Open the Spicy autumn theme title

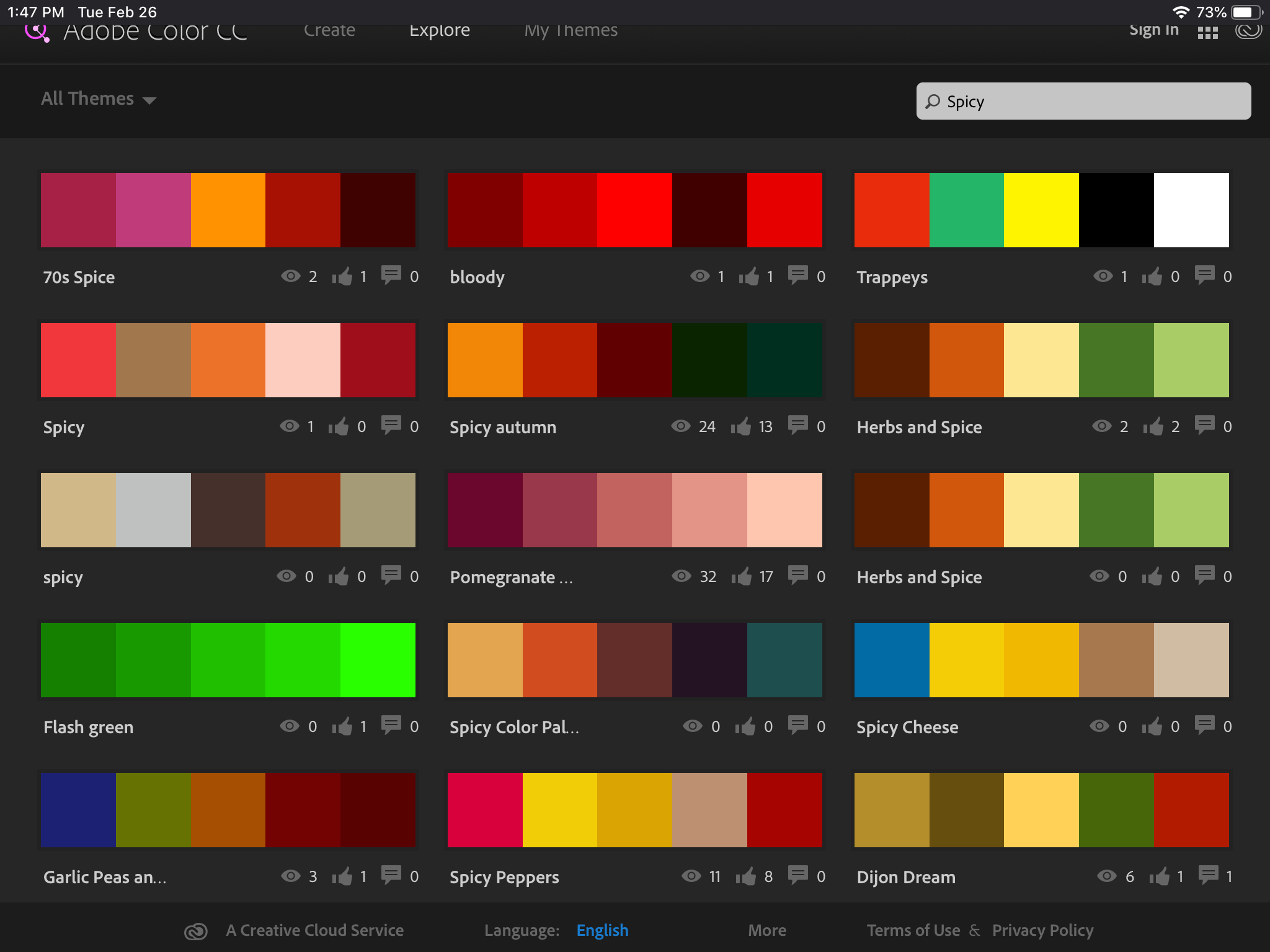pyautogui.click(x=503, y=427)
